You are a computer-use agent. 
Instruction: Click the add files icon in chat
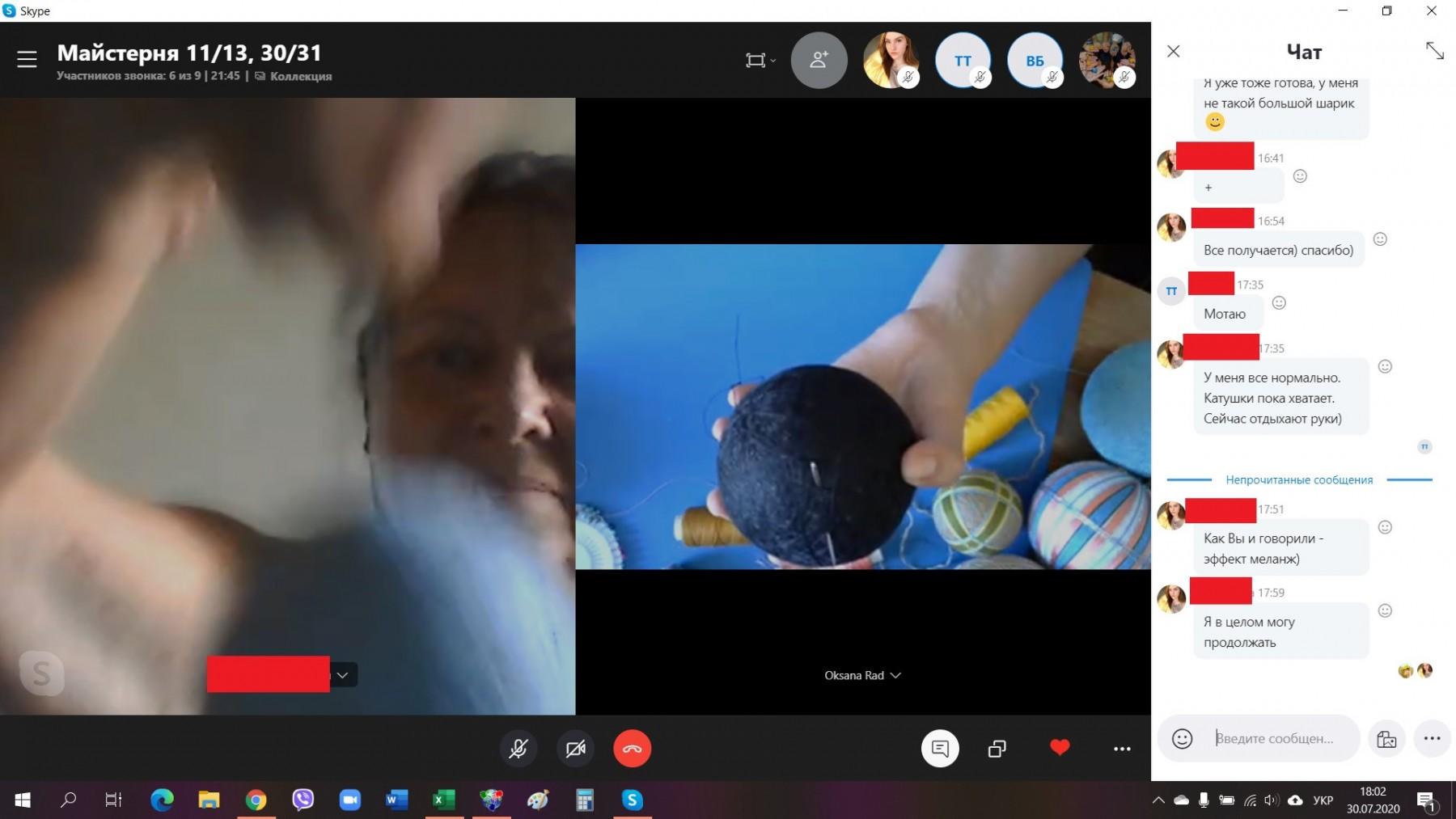[x=1386, y=738]
